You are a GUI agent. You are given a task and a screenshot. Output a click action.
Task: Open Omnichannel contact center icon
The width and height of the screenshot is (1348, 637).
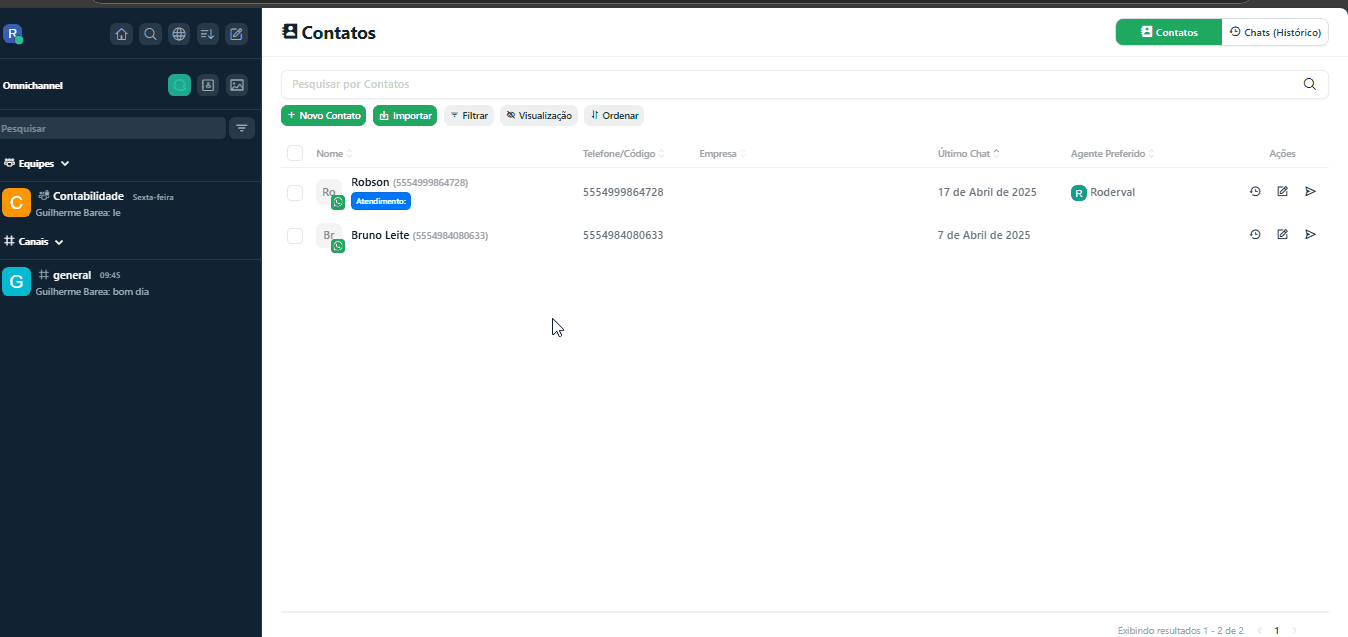(208, 85)
